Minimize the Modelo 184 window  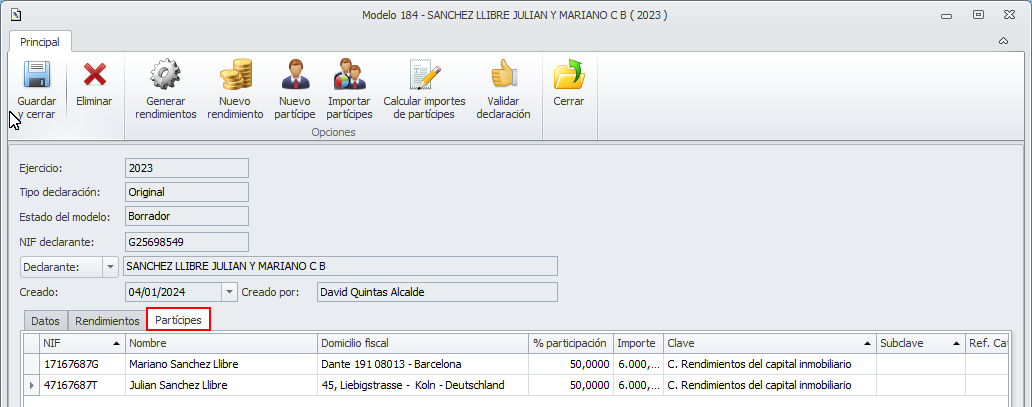[x=947, y=14]
